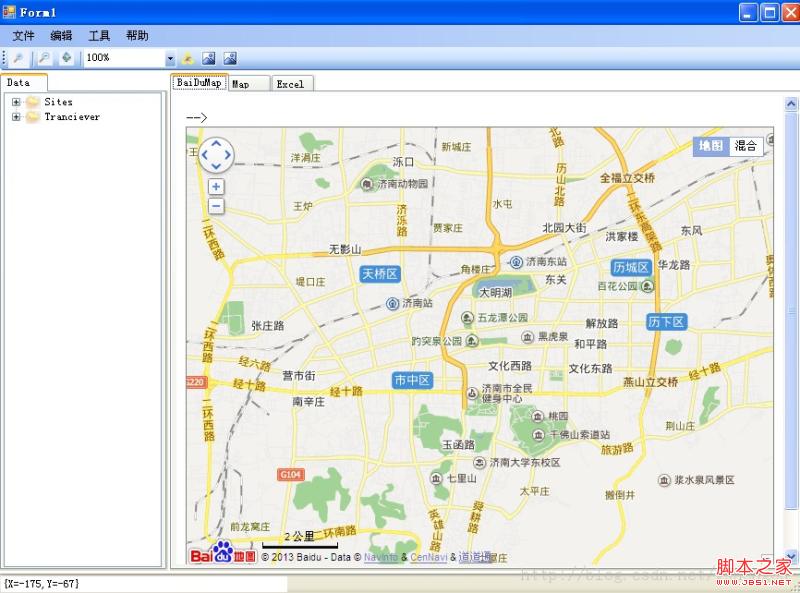The width and height of the screenshot is (800, 593).
Task: Click the green pan arrows toolbar icon
Action: tap(66, 58)
